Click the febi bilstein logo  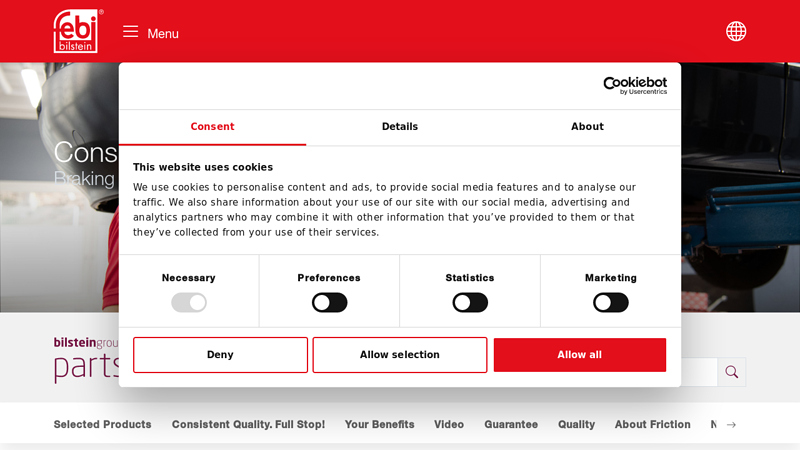click(x=76, y=31)
